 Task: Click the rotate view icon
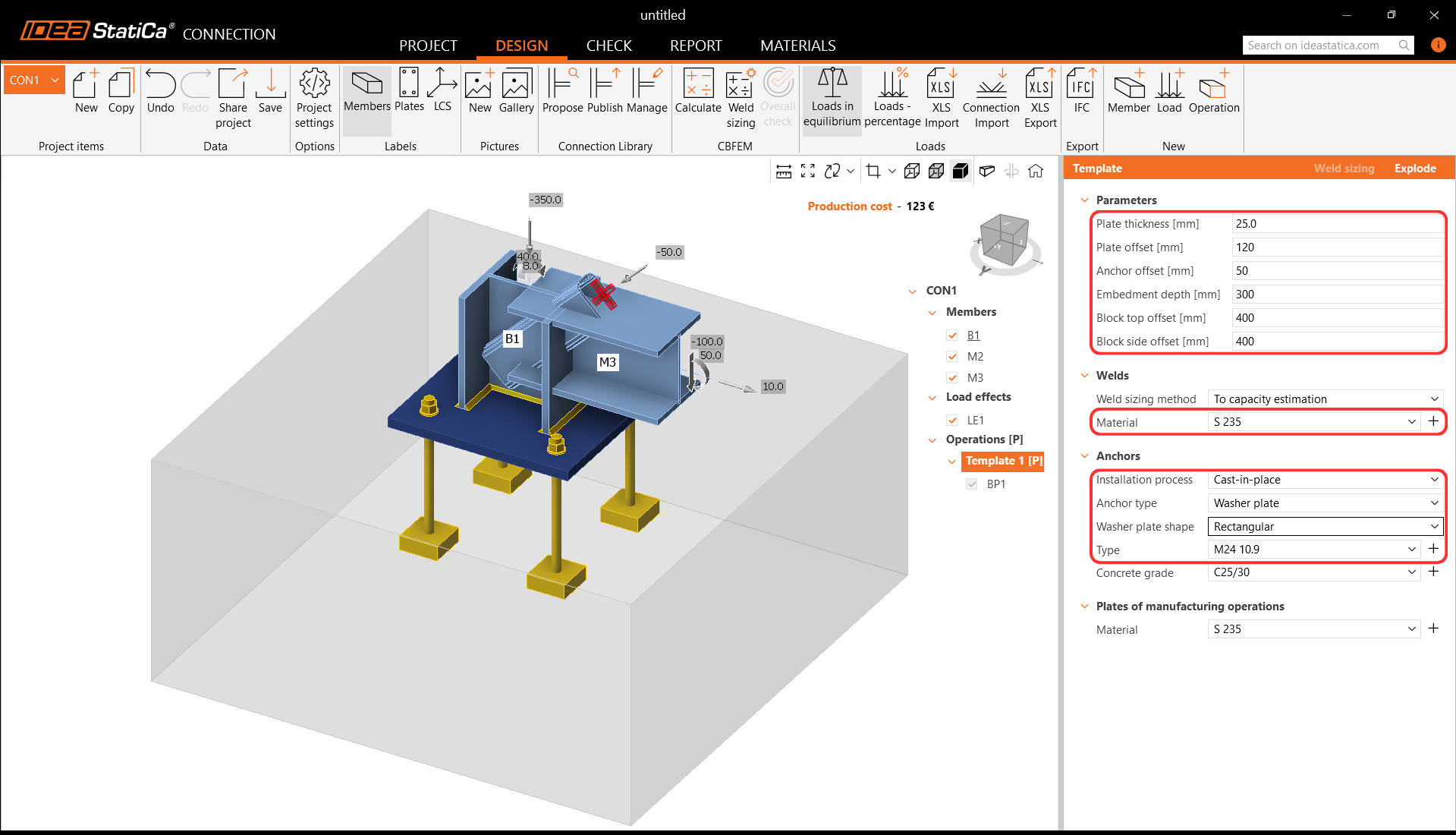832,172
